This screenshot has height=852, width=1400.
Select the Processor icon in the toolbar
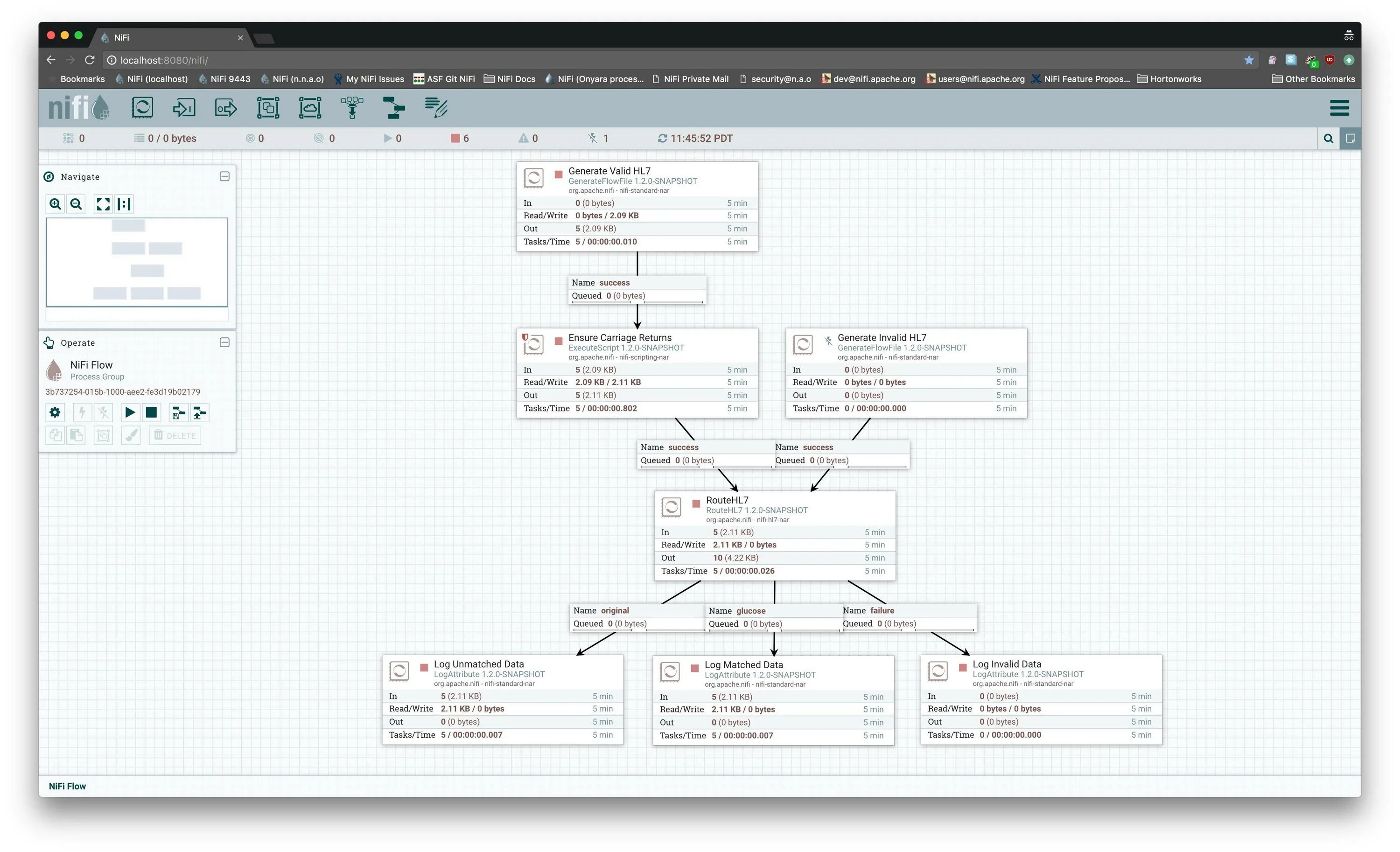[142, 107]
